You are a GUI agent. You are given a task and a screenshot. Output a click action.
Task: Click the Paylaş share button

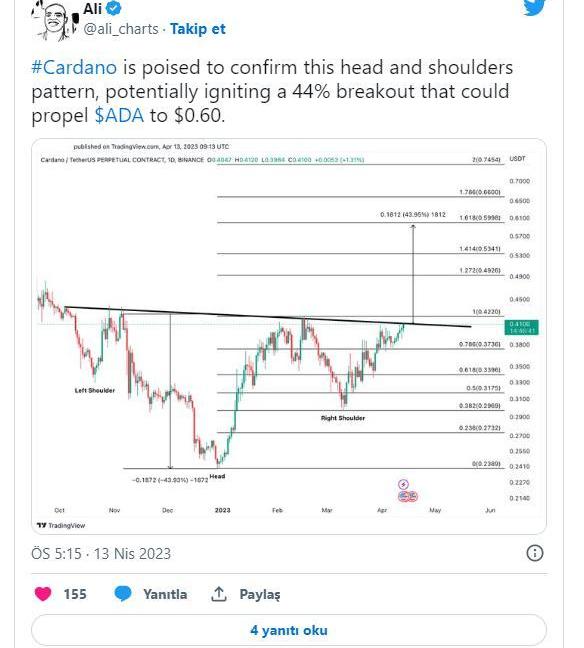[260, 594]
